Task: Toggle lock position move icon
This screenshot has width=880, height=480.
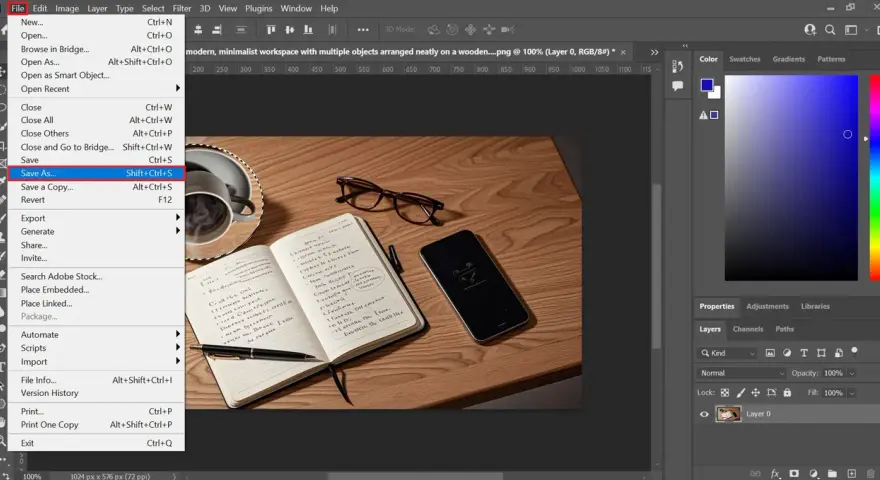Action: click(756, 393)
